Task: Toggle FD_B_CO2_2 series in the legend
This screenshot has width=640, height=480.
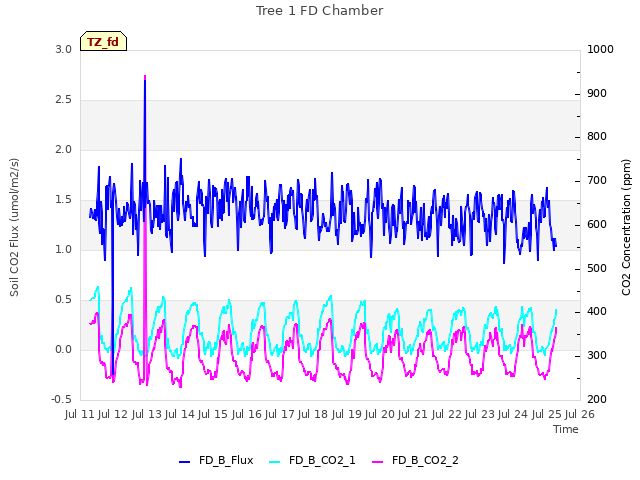Action: 415,460
